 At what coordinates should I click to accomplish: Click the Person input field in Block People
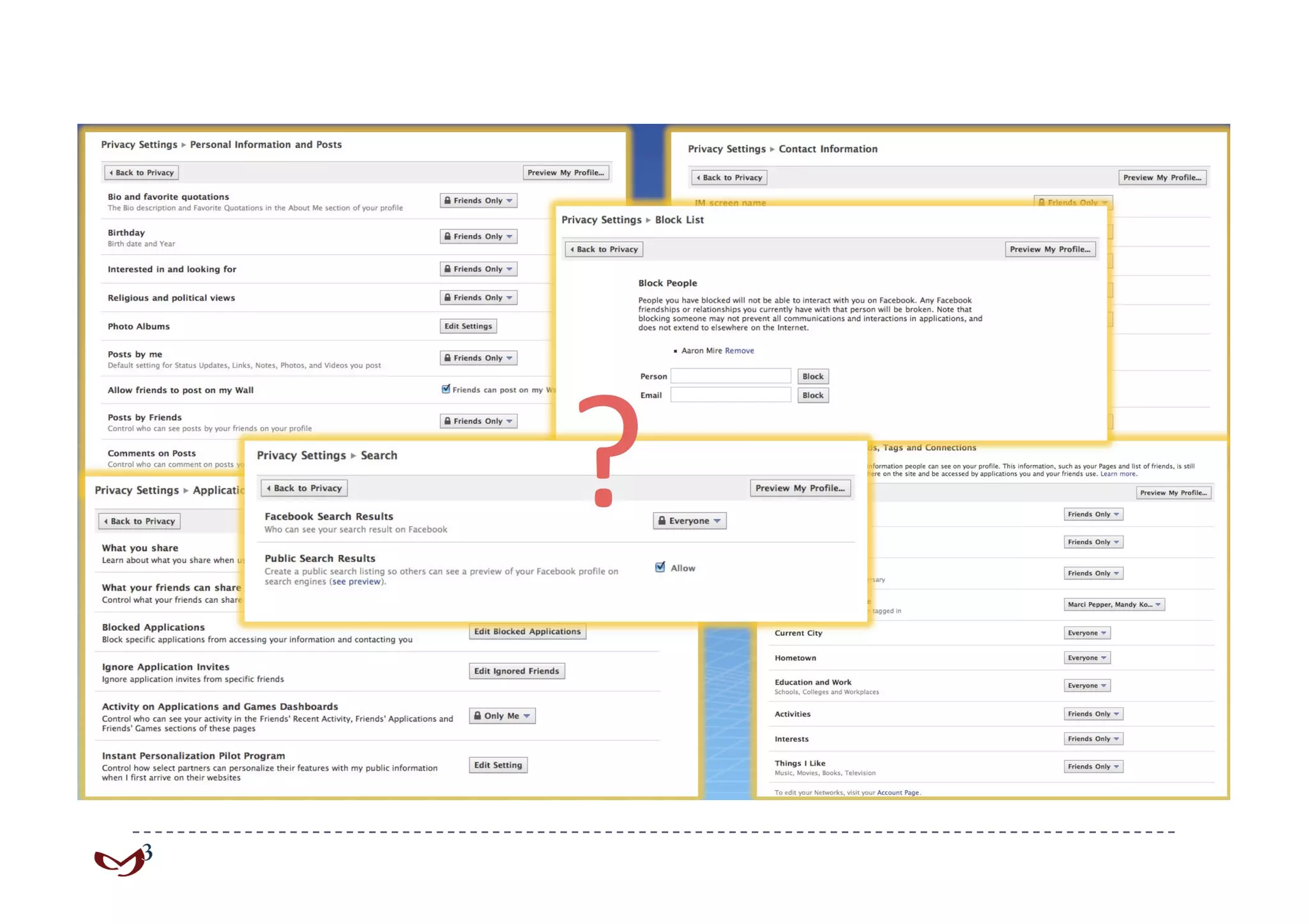[731, 376]
